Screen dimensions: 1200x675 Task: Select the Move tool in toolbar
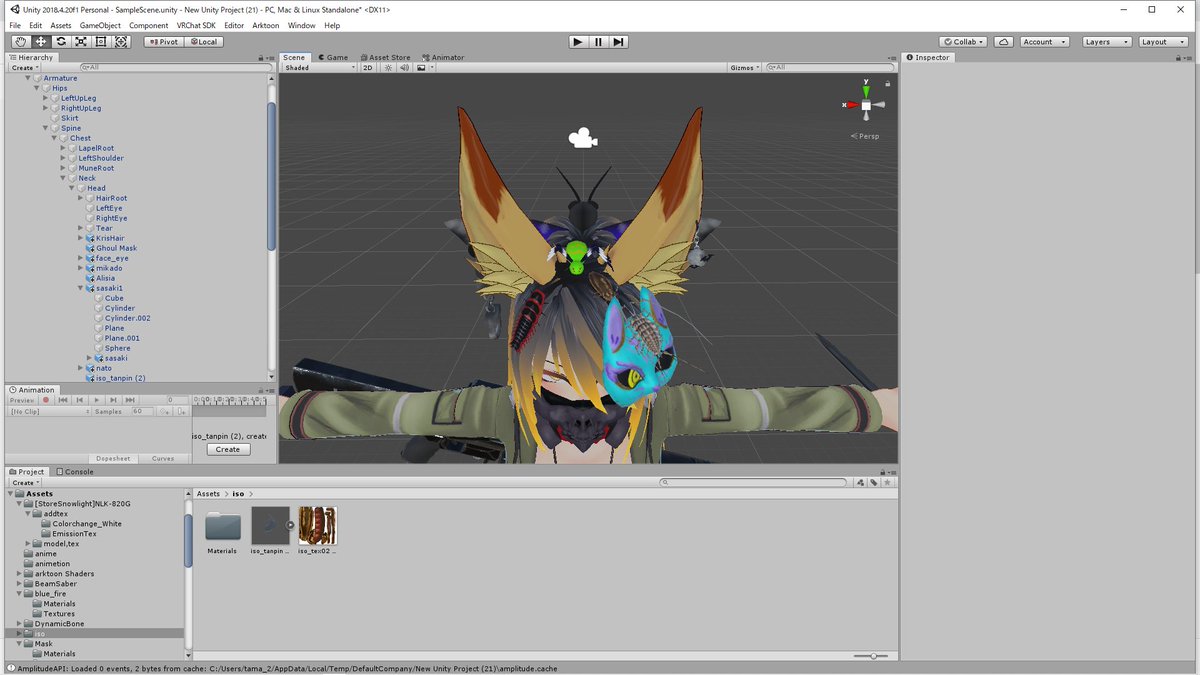[41, 42]
